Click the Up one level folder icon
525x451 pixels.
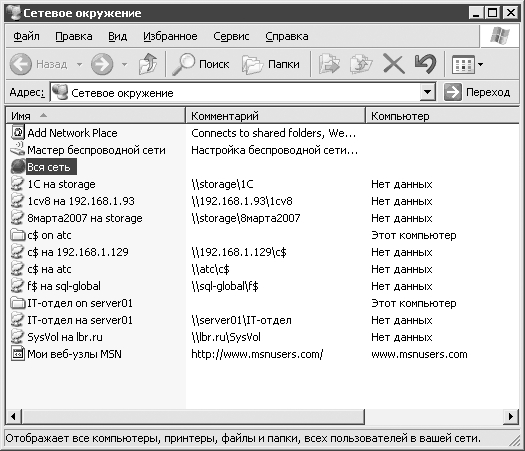pos(148,64)
